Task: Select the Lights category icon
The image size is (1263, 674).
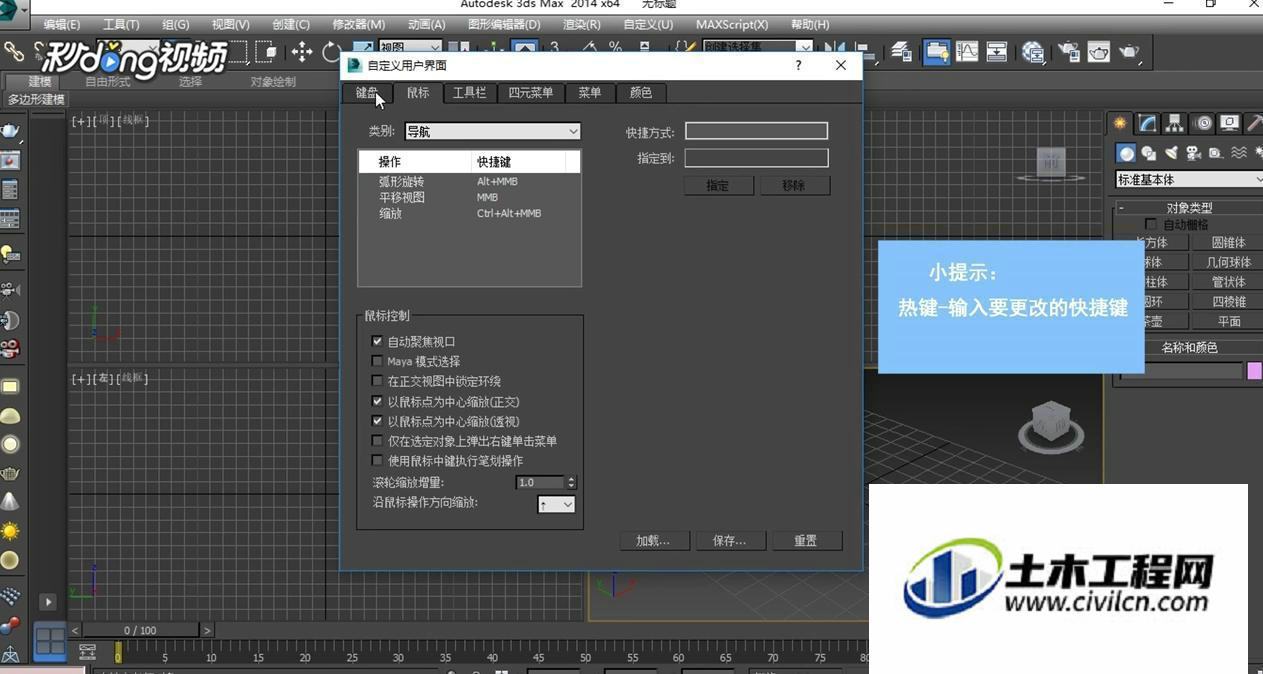Action: [x=1171, y=153]
